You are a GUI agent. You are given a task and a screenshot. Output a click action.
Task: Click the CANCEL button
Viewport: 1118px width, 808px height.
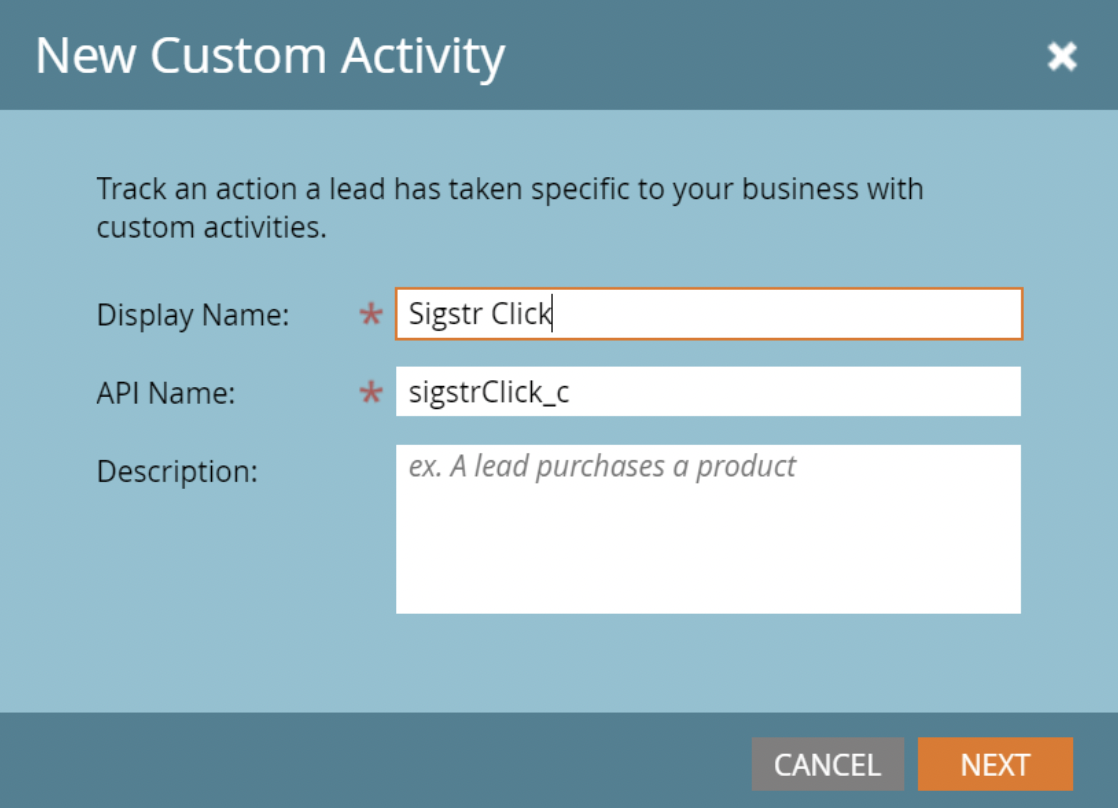[828, 764]
